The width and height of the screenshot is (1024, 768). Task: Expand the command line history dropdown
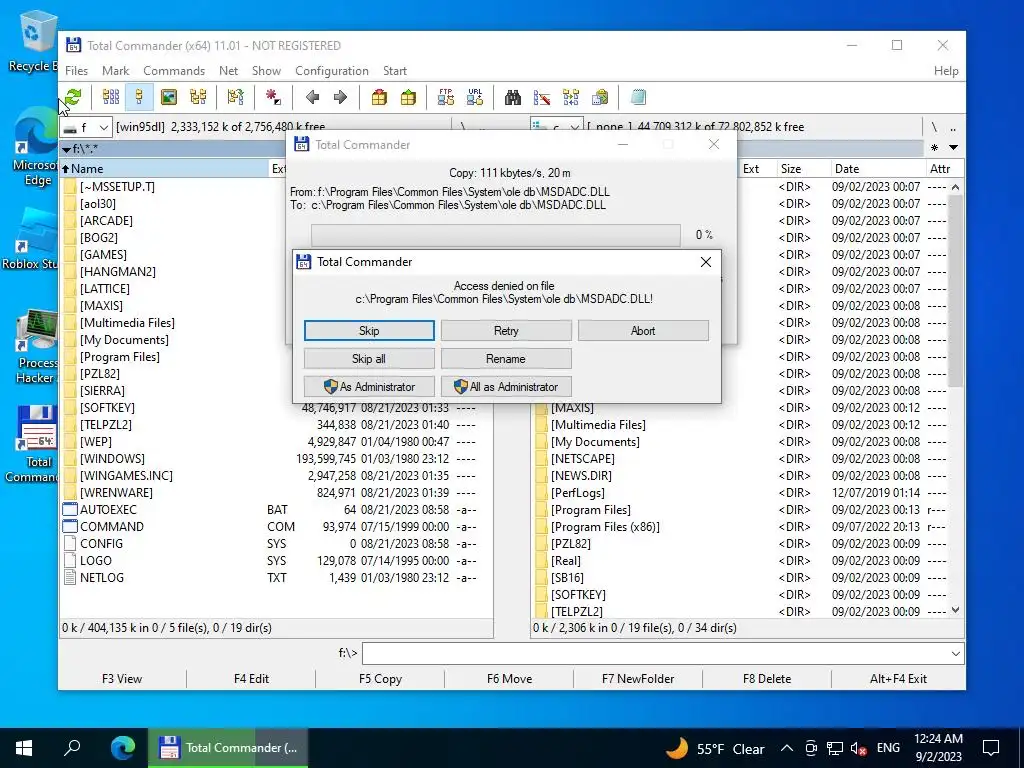pos(956,653)
